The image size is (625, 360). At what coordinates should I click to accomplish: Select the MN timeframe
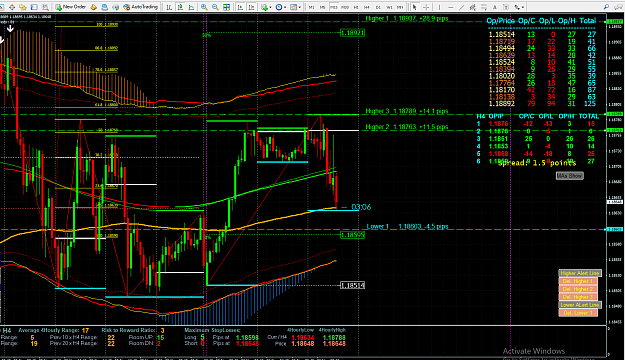pyautogui.click(x=400, y=7)
